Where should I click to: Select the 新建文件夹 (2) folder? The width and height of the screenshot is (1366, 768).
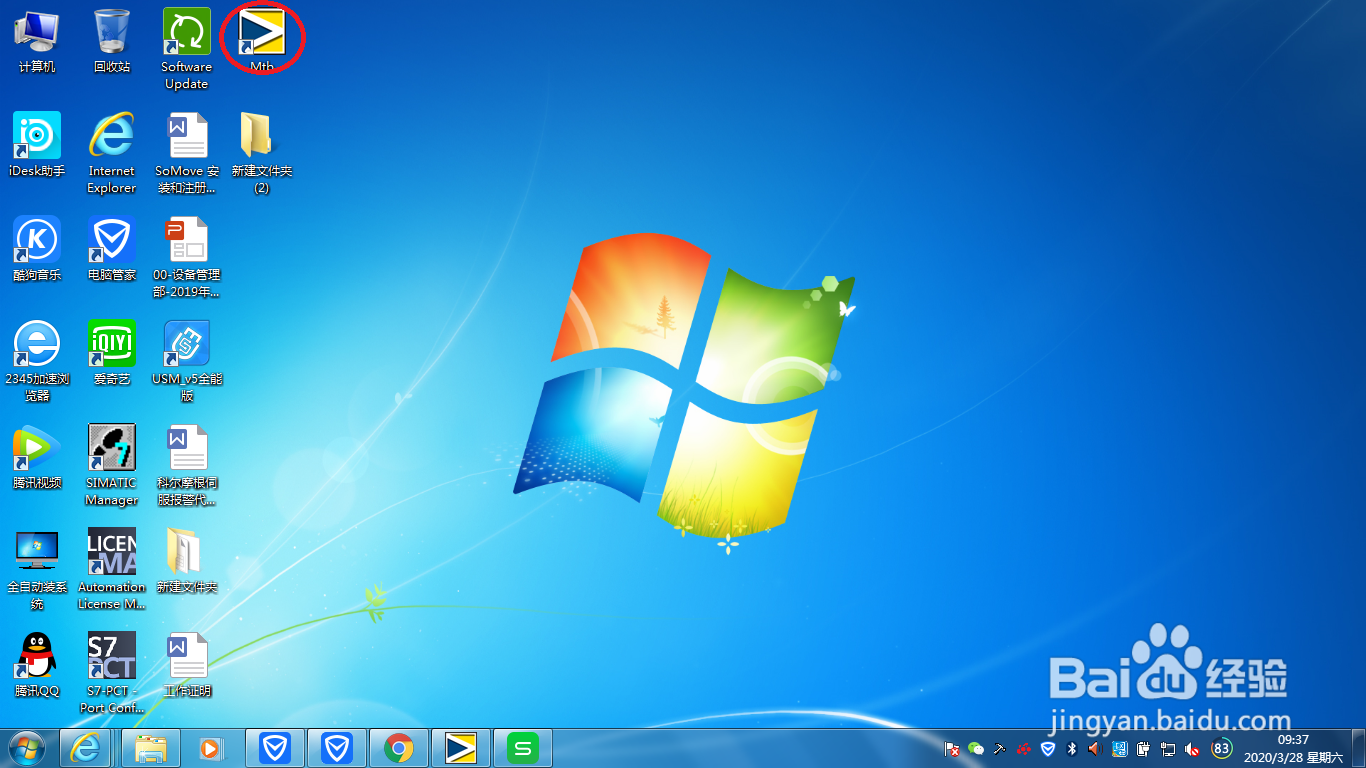262,153
